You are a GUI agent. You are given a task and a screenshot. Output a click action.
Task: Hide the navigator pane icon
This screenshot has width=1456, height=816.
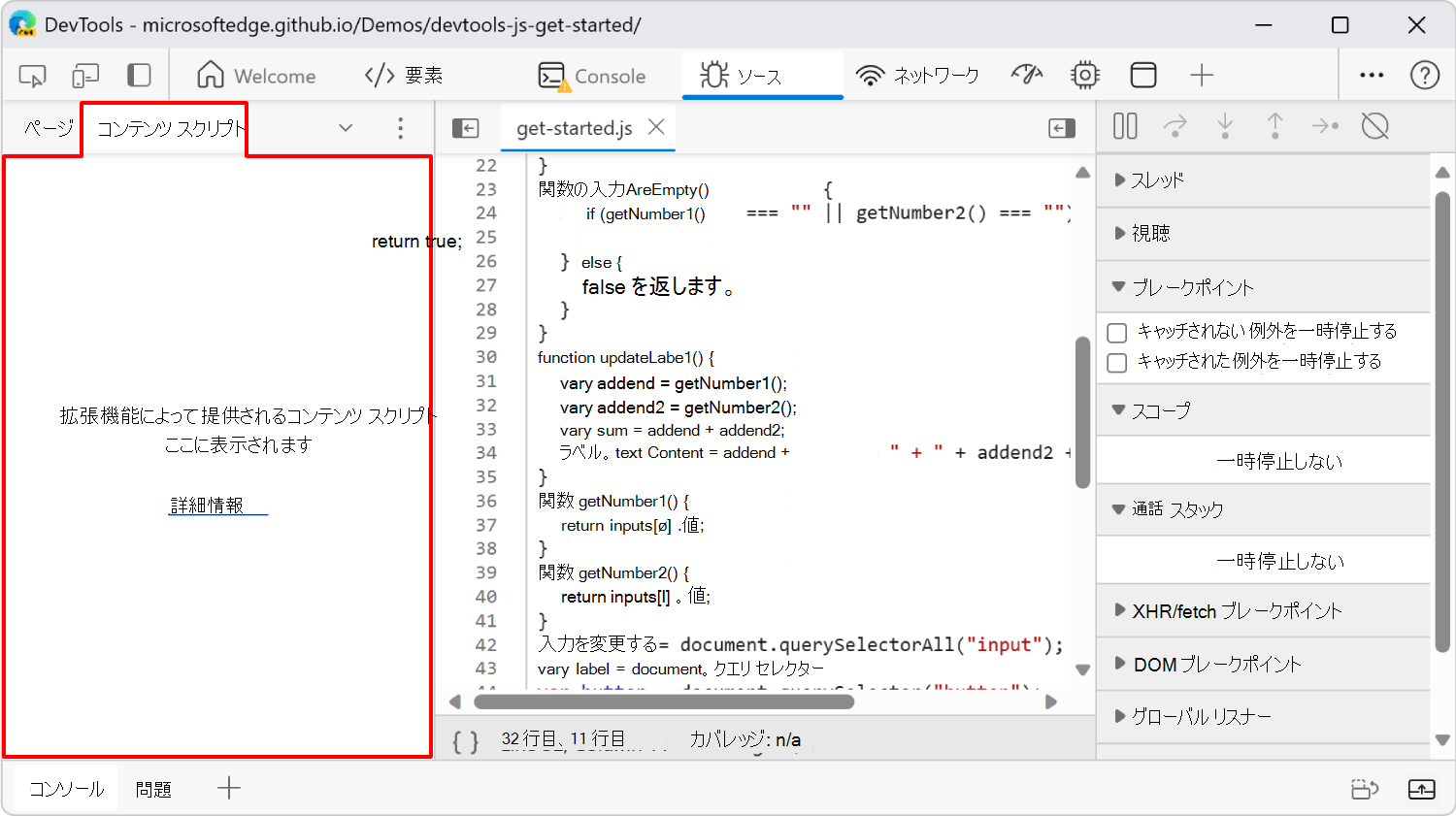tap(466, 128)
